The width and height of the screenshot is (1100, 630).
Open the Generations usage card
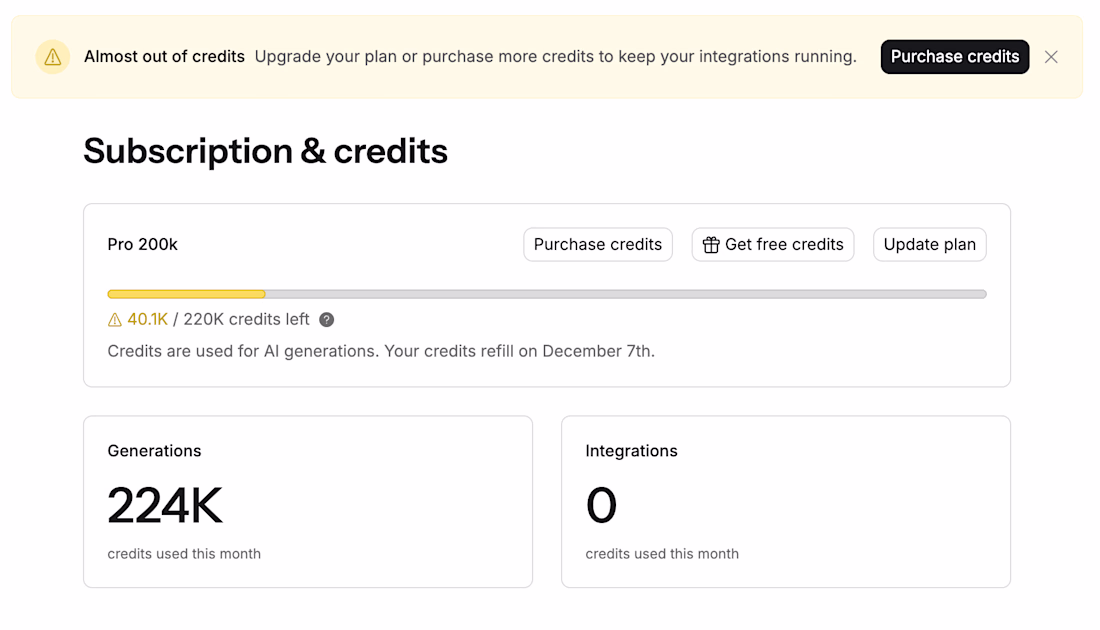coord(308,501)
